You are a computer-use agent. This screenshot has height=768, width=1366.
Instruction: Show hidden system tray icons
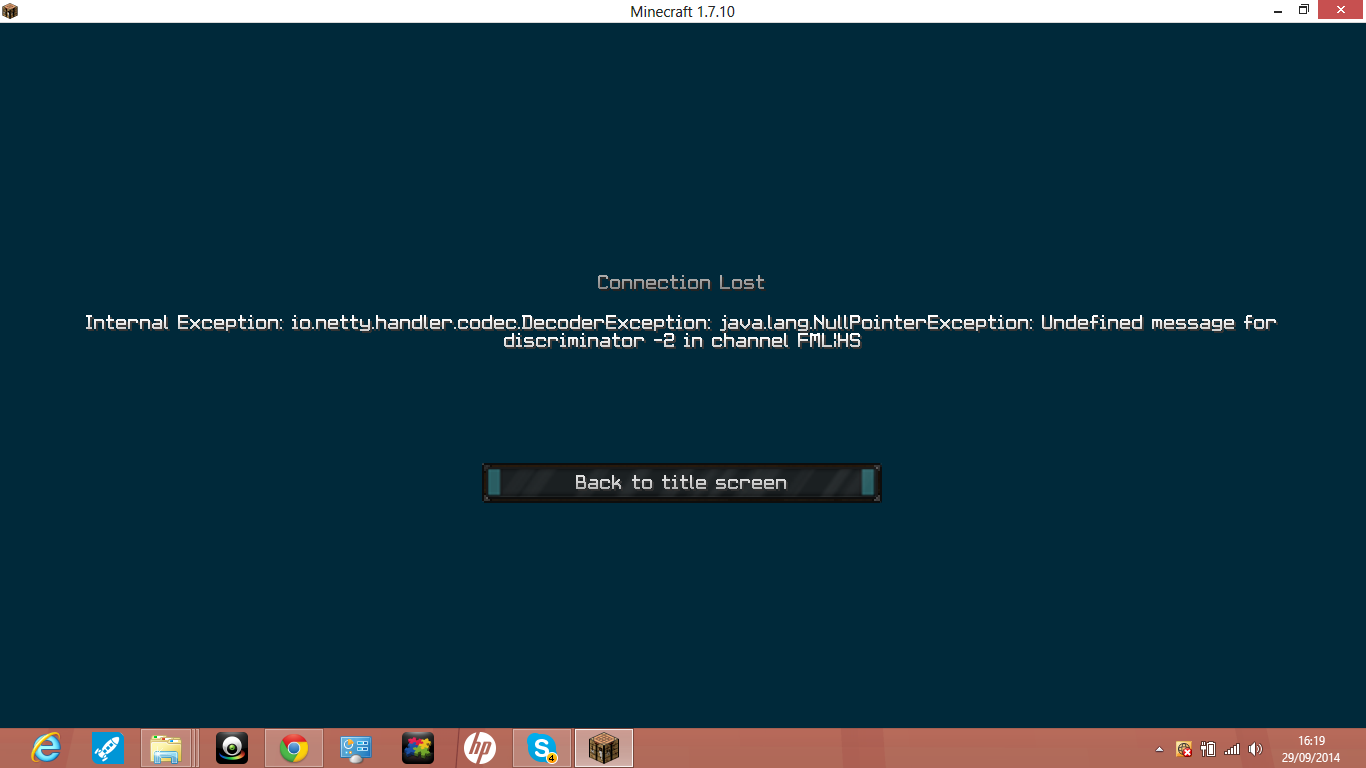pyautogui.click(x=1159, y=749)
